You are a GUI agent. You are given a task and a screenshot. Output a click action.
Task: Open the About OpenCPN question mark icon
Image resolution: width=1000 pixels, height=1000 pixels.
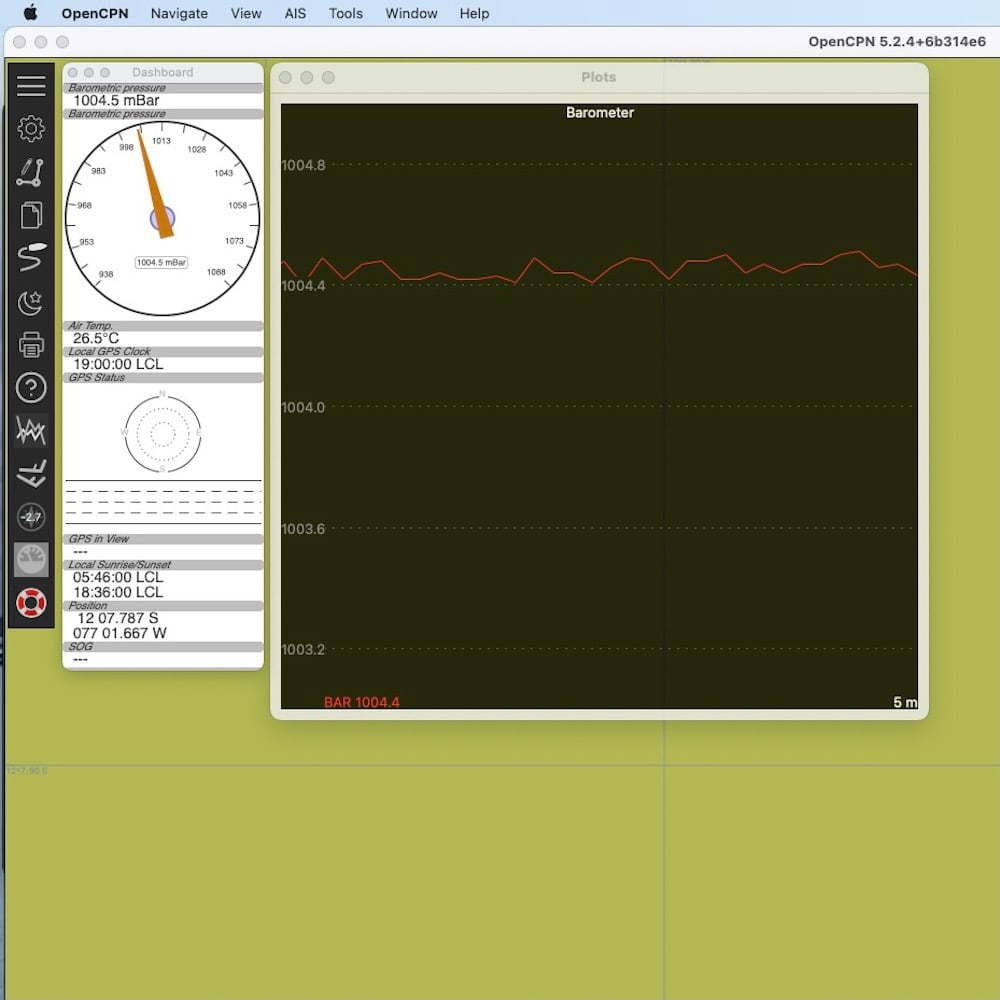[x=31, y=387]
